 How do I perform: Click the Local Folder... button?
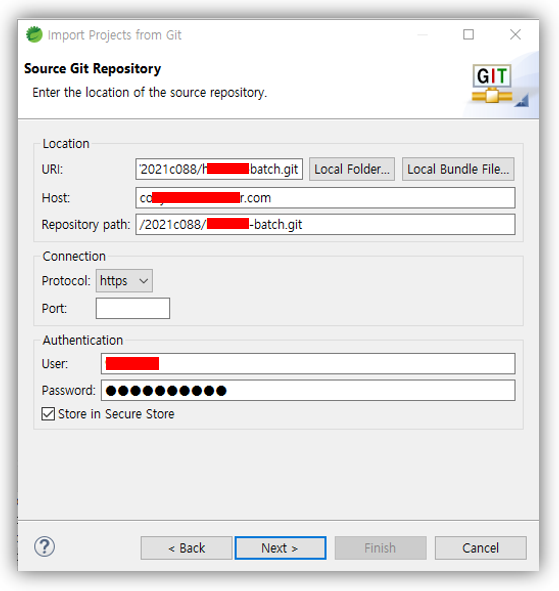(x=352, y=169)
